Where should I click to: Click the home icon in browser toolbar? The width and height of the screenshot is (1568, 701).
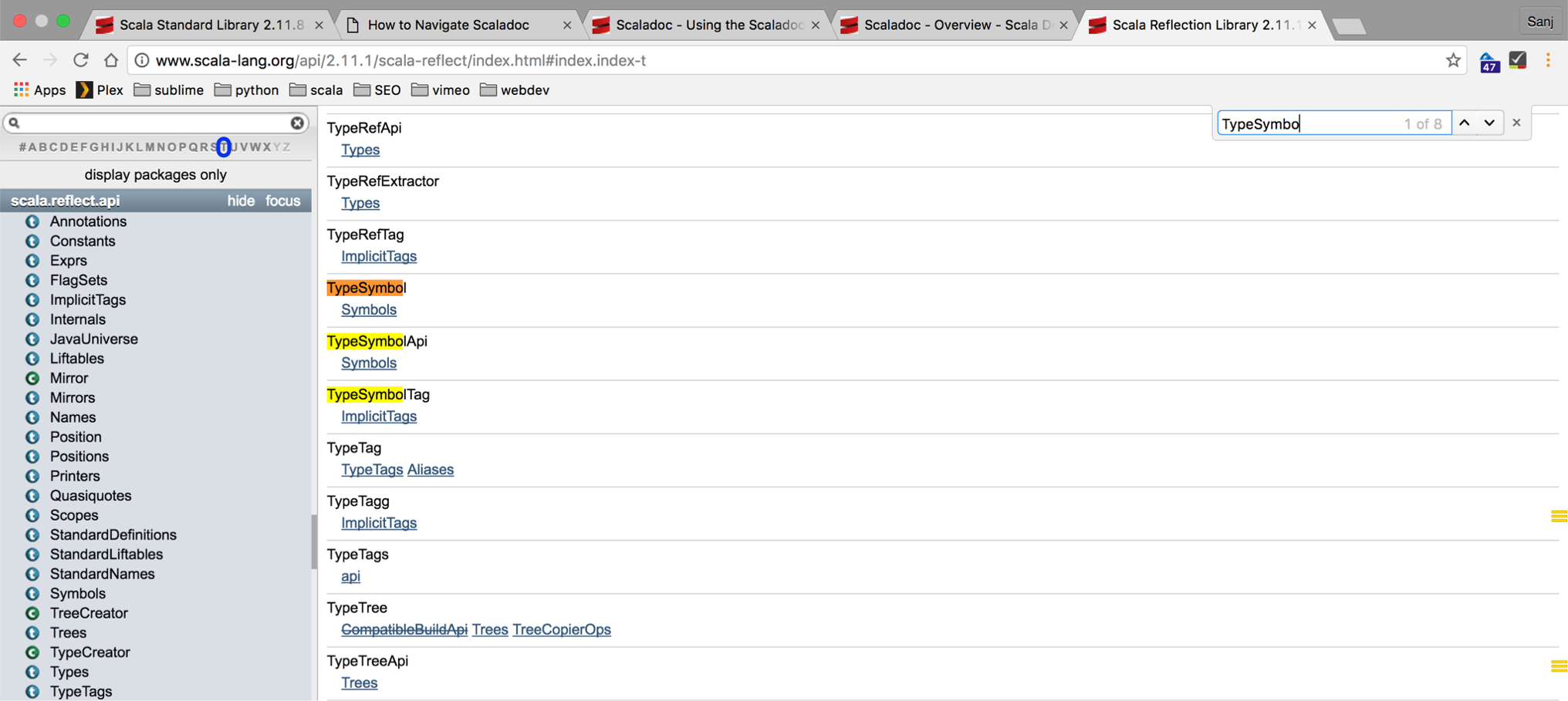pos(111,60)
